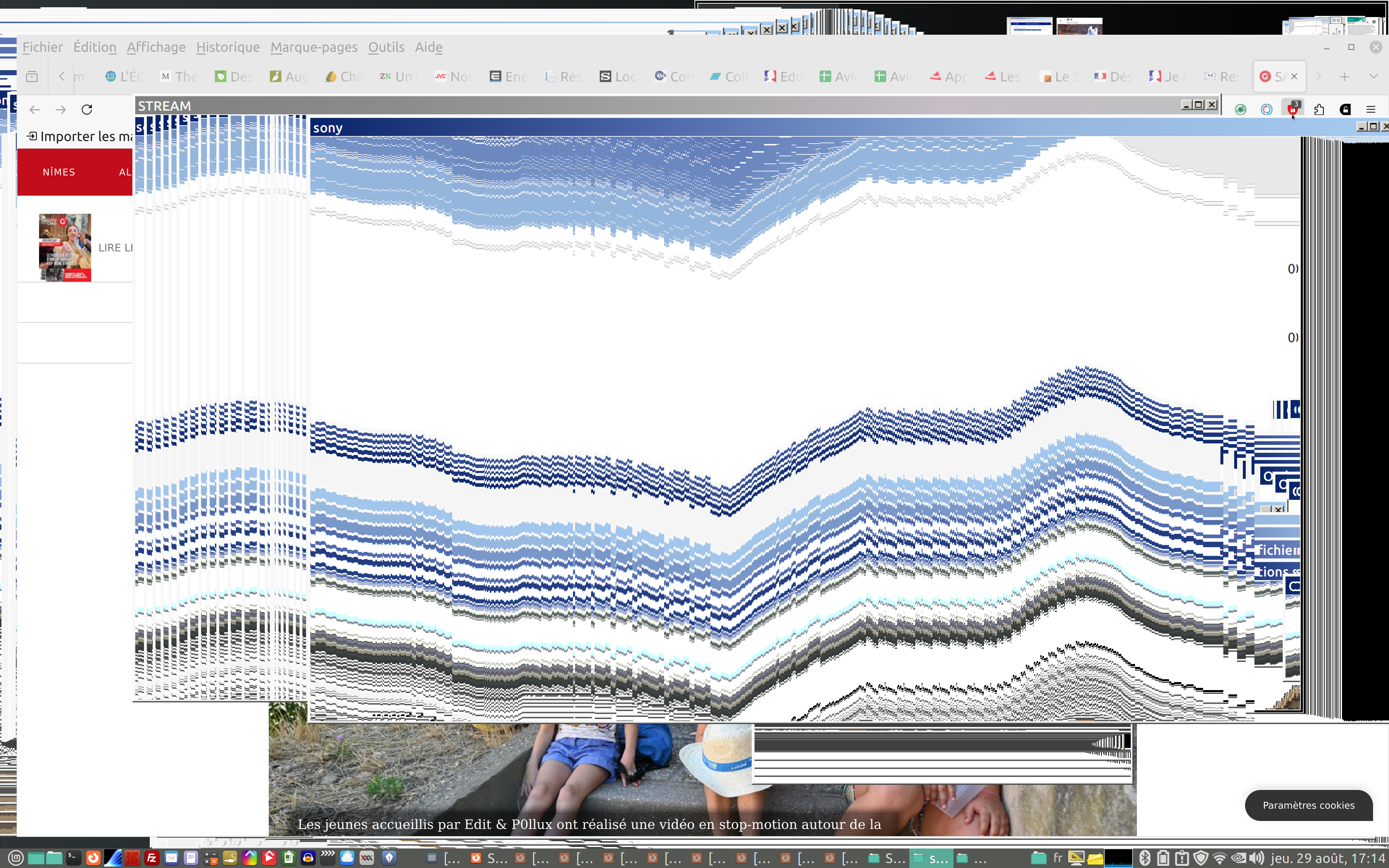
Task: Click the magazine cover thumbnail
Action: tap(65, 247)
